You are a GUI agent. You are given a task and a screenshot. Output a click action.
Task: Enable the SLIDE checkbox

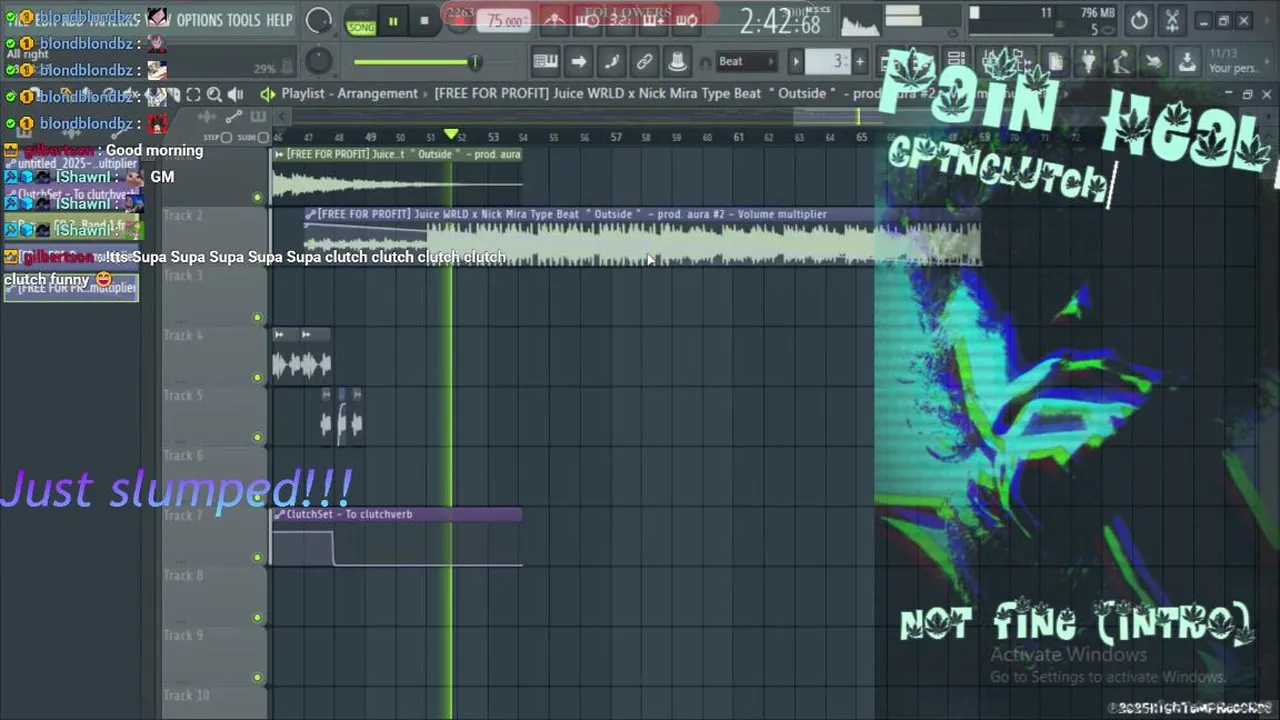[264, 137]
